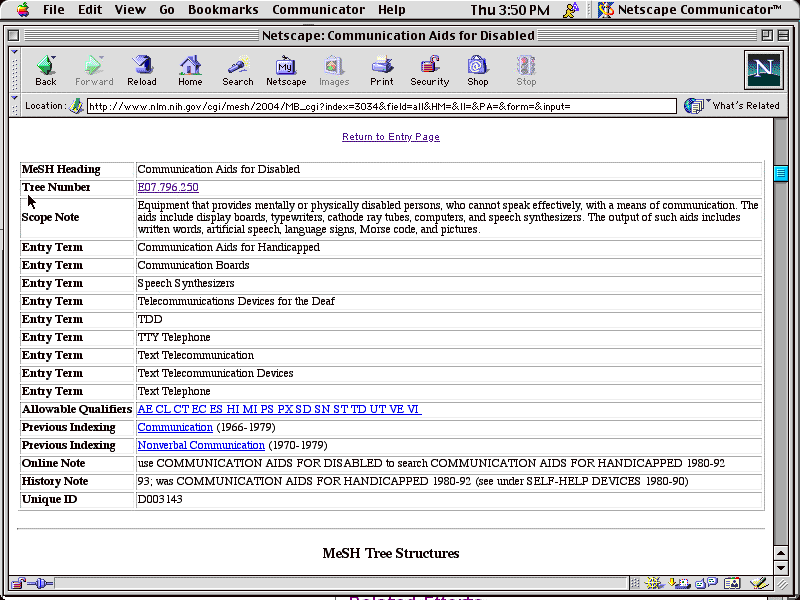This screenshot has height=600, width=800.
Task: Click the Forward toolbar button
Action: click(94, 70)
